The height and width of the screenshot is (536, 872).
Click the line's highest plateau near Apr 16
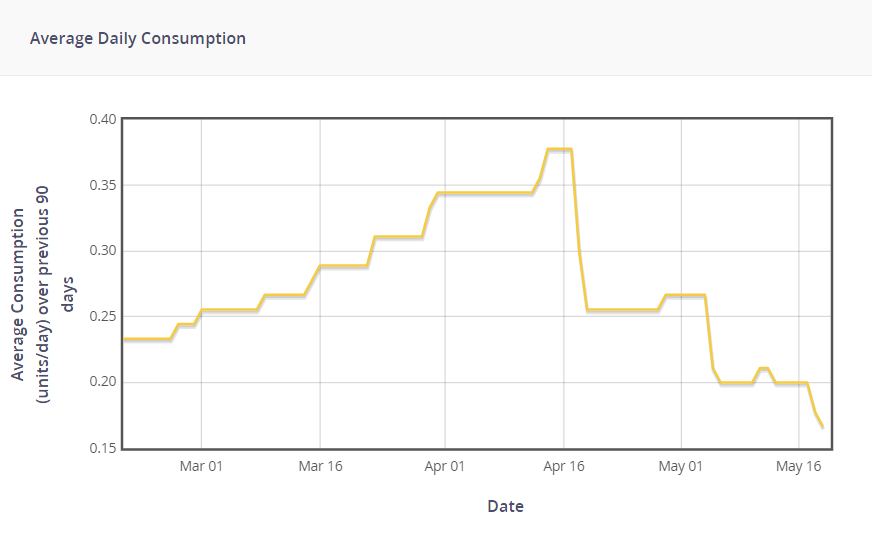coord(559,149)
